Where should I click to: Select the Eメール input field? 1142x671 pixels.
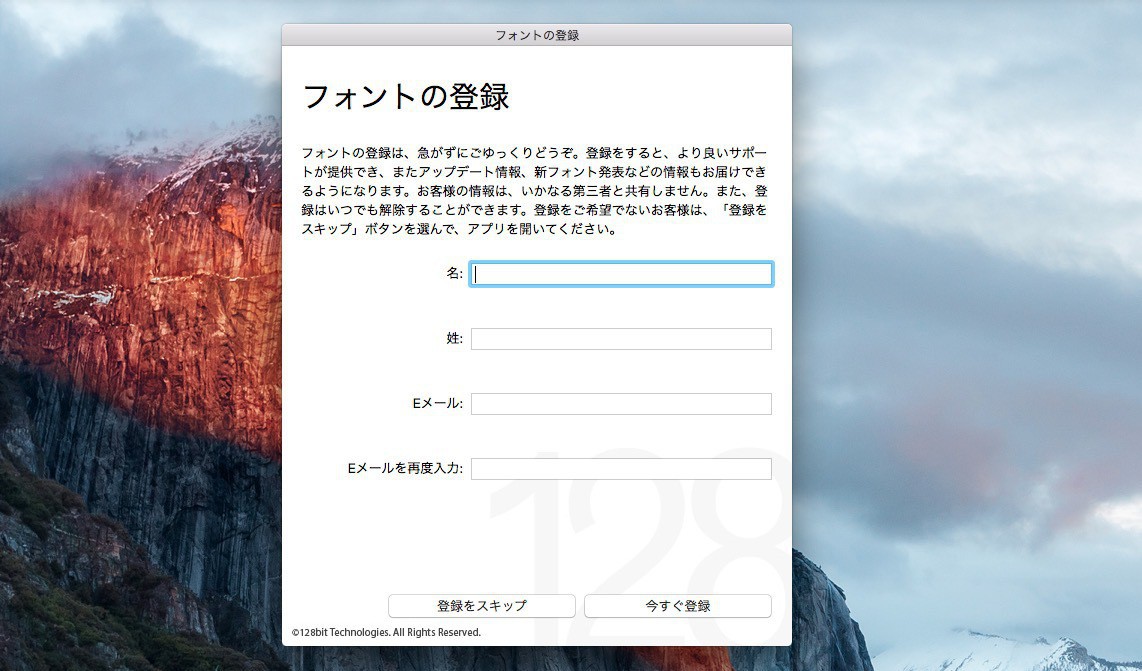click(621, 404)
